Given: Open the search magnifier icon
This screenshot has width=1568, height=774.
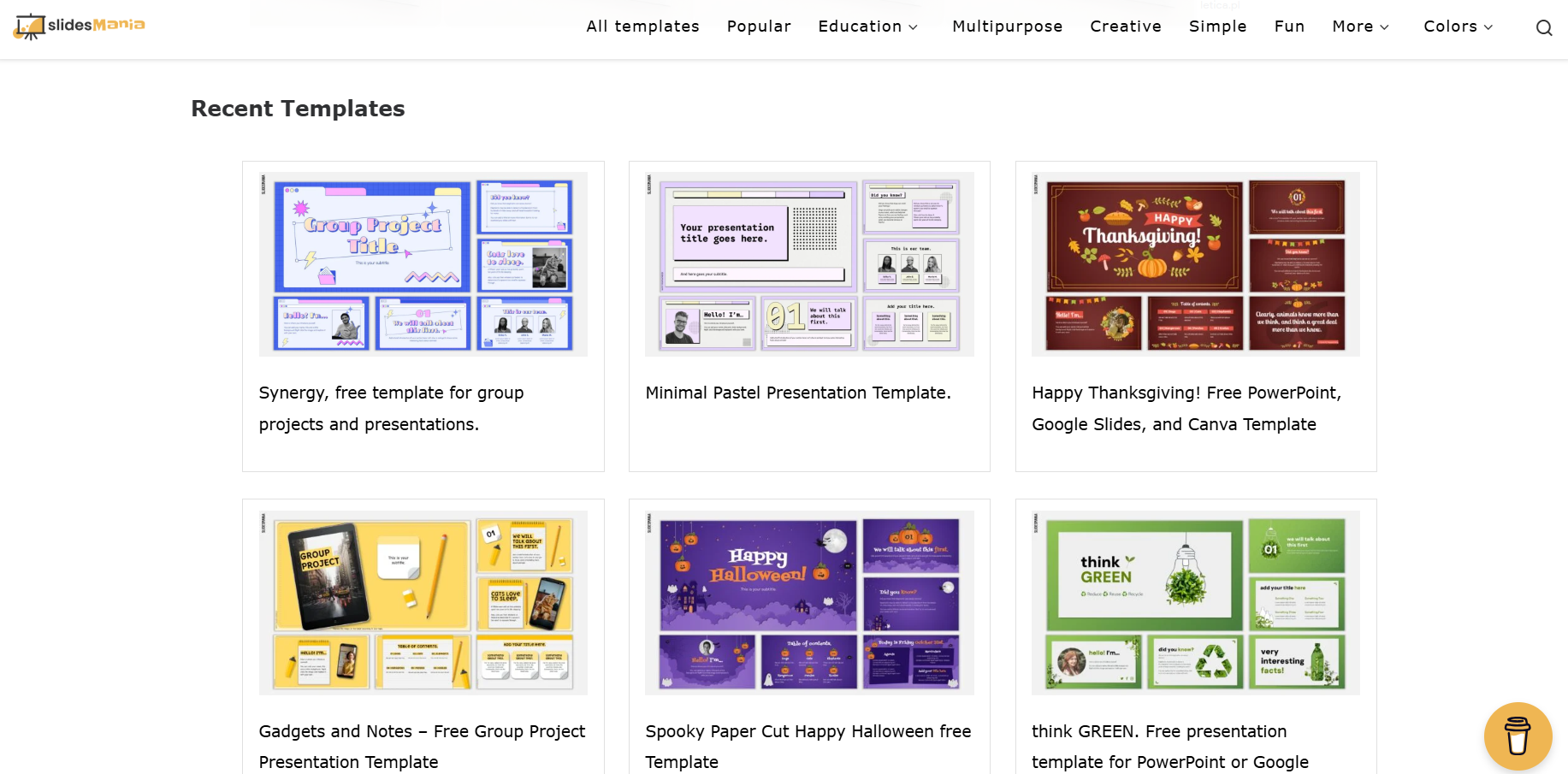Looking at the screenshot, I should pyautogui.click(x=1543, y=27).
